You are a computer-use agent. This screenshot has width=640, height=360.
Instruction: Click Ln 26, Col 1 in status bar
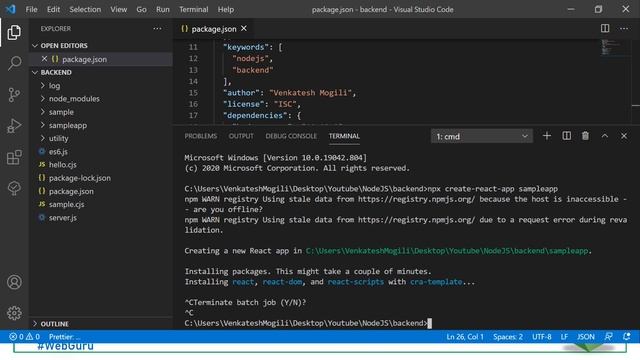tap(465, 337)
